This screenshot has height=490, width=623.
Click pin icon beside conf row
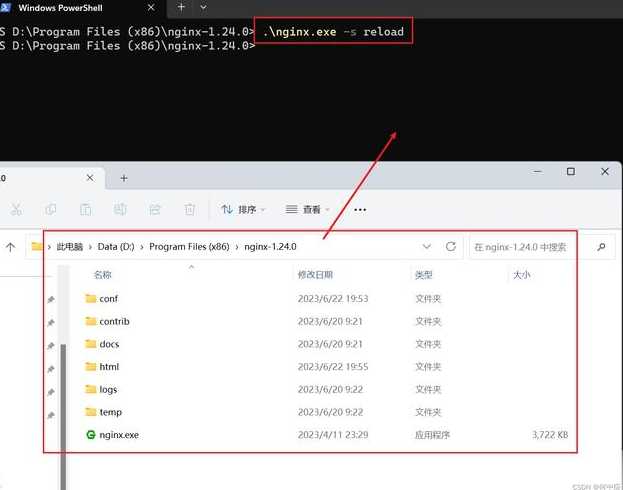pyautogui.click(x=51, y=299)
